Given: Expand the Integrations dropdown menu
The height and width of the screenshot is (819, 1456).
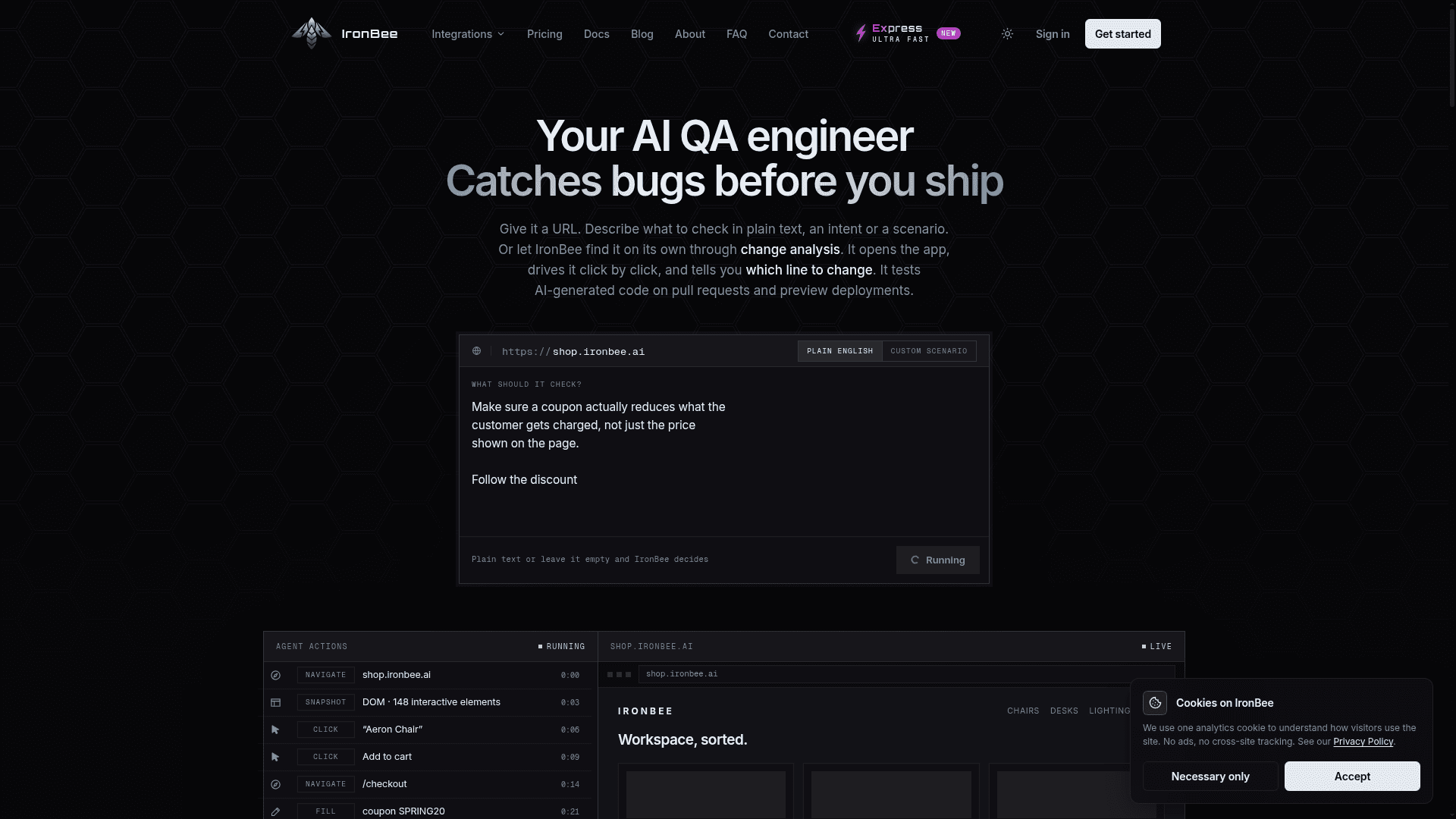Looking at the screenshot, I should tap(468, 34).
